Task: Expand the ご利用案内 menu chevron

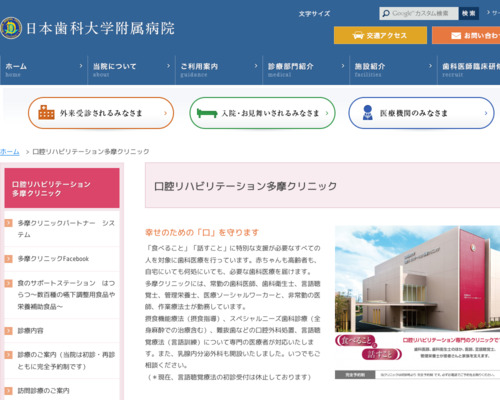Action: click(x=256, y=66)
